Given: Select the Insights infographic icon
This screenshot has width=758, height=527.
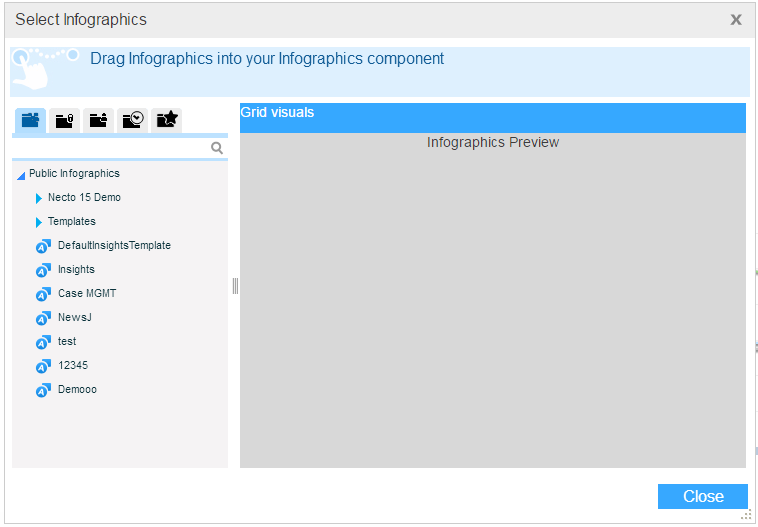Looking at the screenshot, I should tap(43, 270).
